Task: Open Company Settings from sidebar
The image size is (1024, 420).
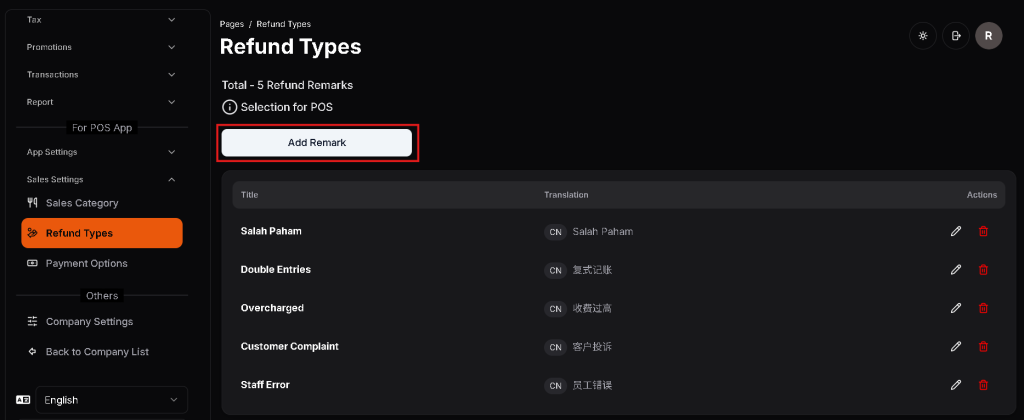Action: tap(89, 322)
